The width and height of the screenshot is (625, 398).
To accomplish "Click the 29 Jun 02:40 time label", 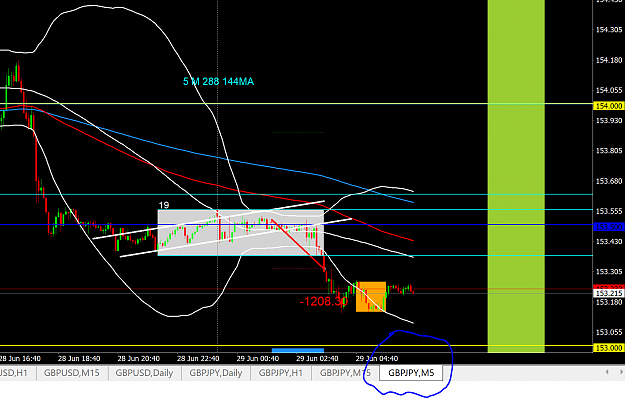I will (317, 359).
